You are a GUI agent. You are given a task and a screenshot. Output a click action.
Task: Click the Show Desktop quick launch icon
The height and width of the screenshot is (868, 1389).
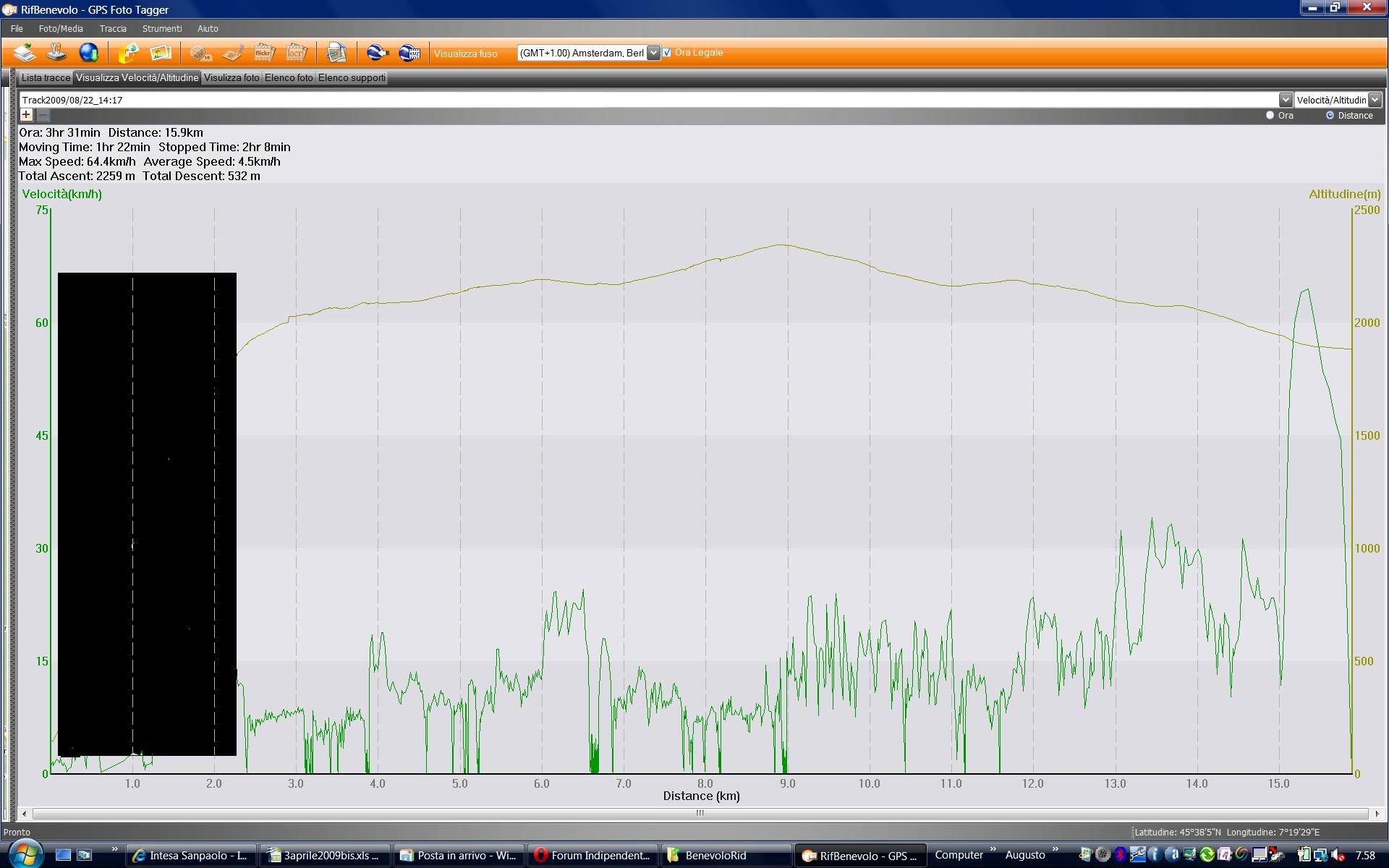point(63,854)
